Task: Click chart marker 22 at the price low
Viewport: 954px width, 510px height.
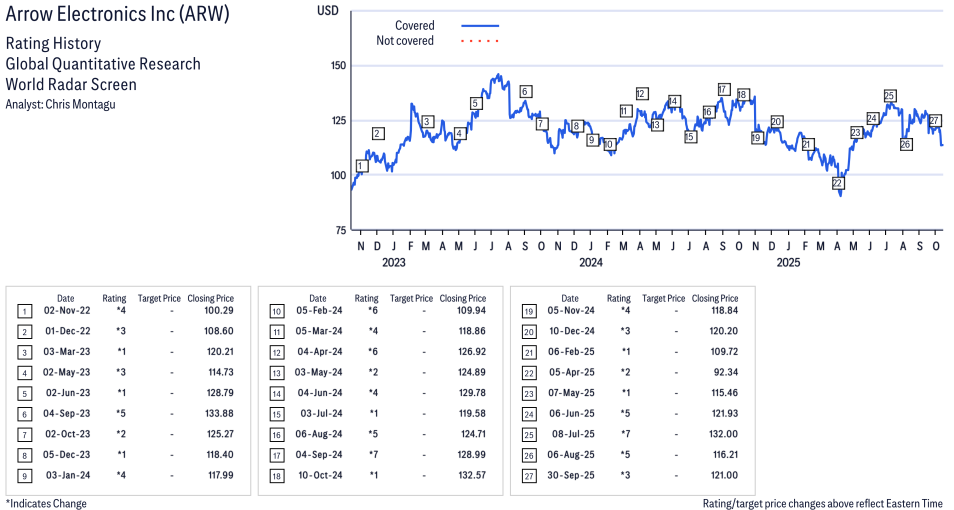Action: pos(838,183)
